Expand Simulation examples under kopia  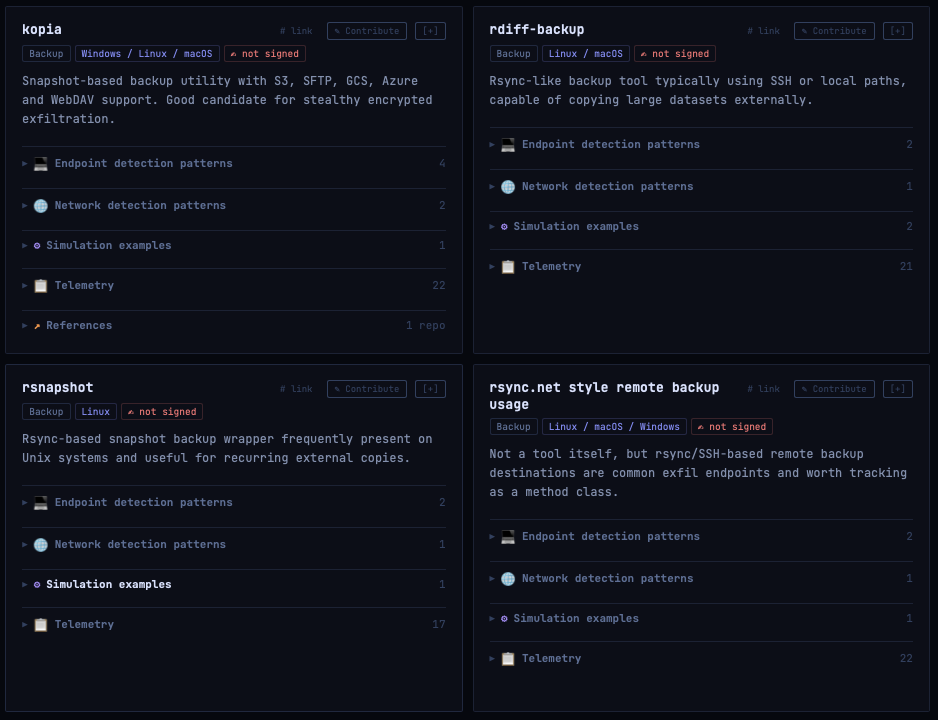point(108,246)
